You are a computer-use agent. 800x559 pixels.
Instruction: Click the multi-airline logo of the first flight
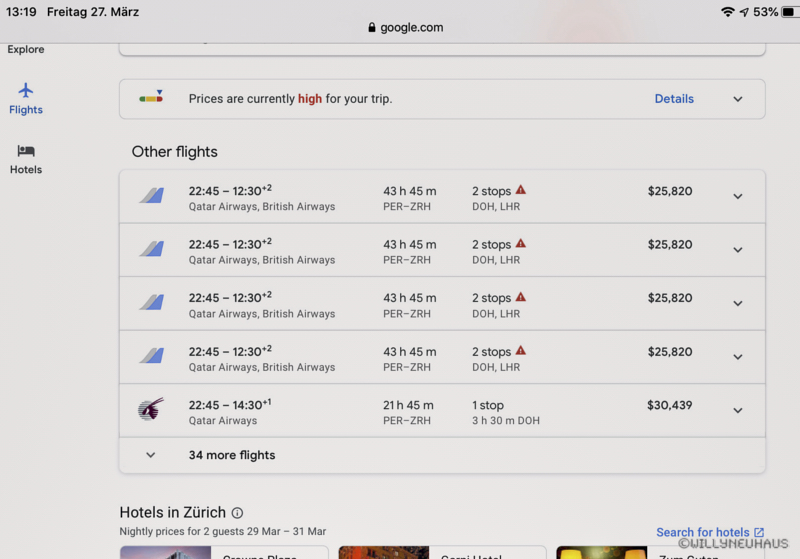pos(151,196)
